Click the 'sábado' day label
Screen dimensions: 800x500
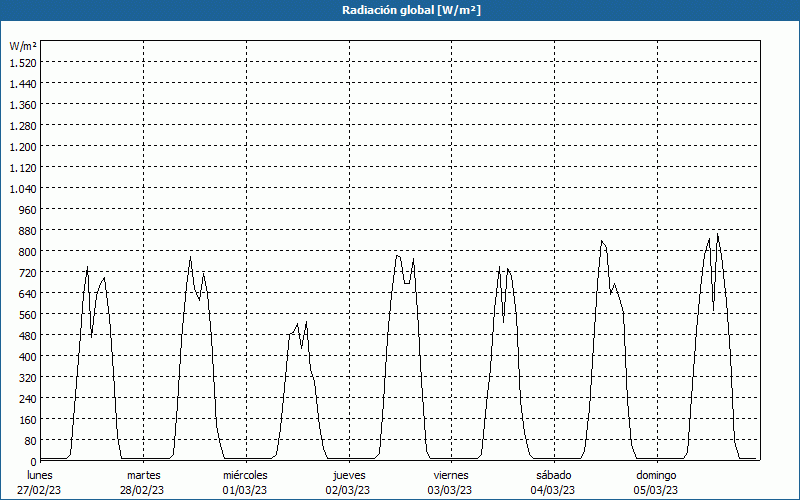(x=554, y=475)
